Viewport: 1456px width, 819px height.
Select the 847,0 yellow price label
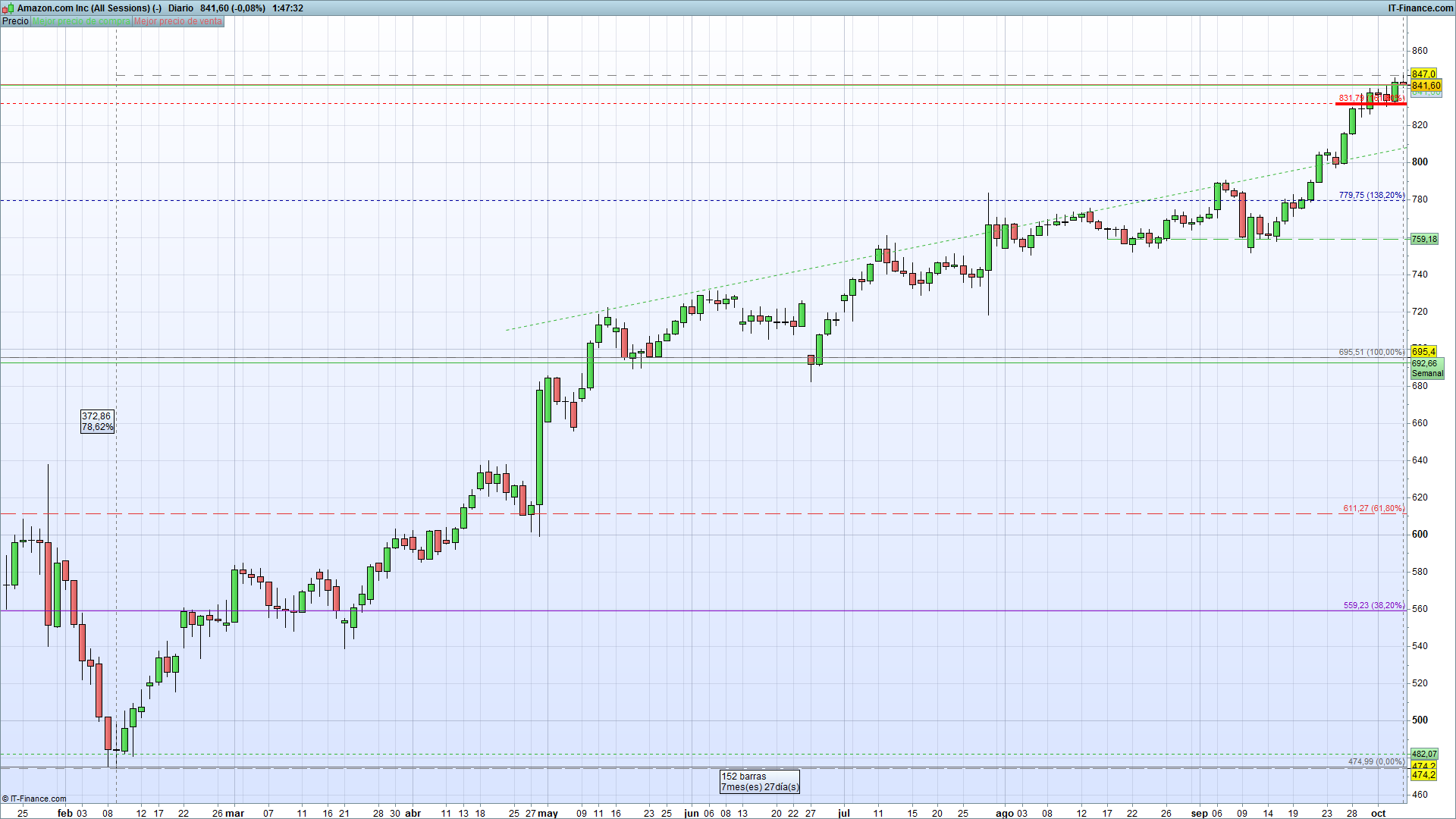coord(1423,74)
